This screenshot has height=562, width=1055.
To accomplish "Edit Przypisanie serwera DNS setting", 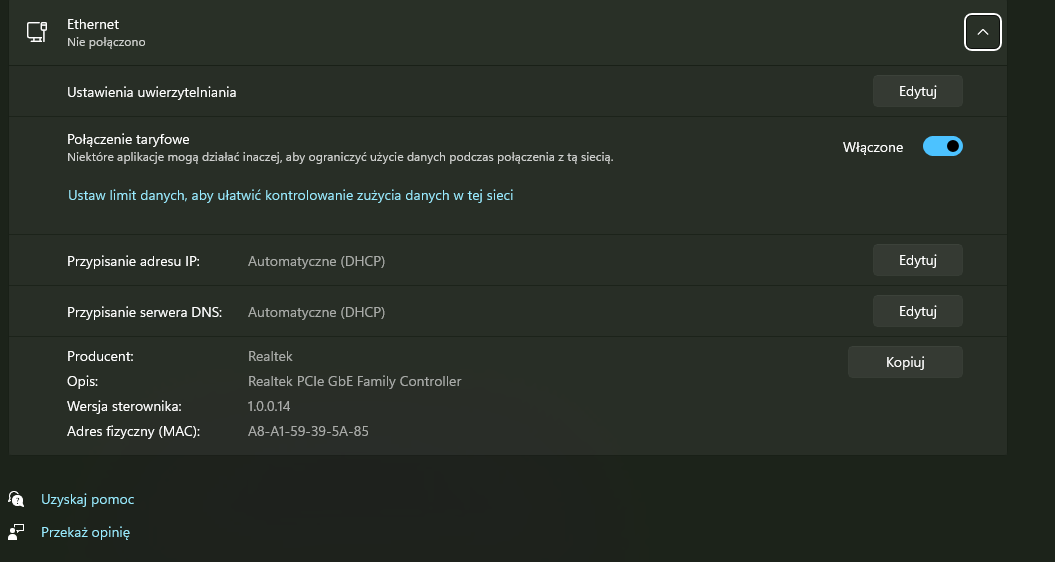I will pos(917,311).
